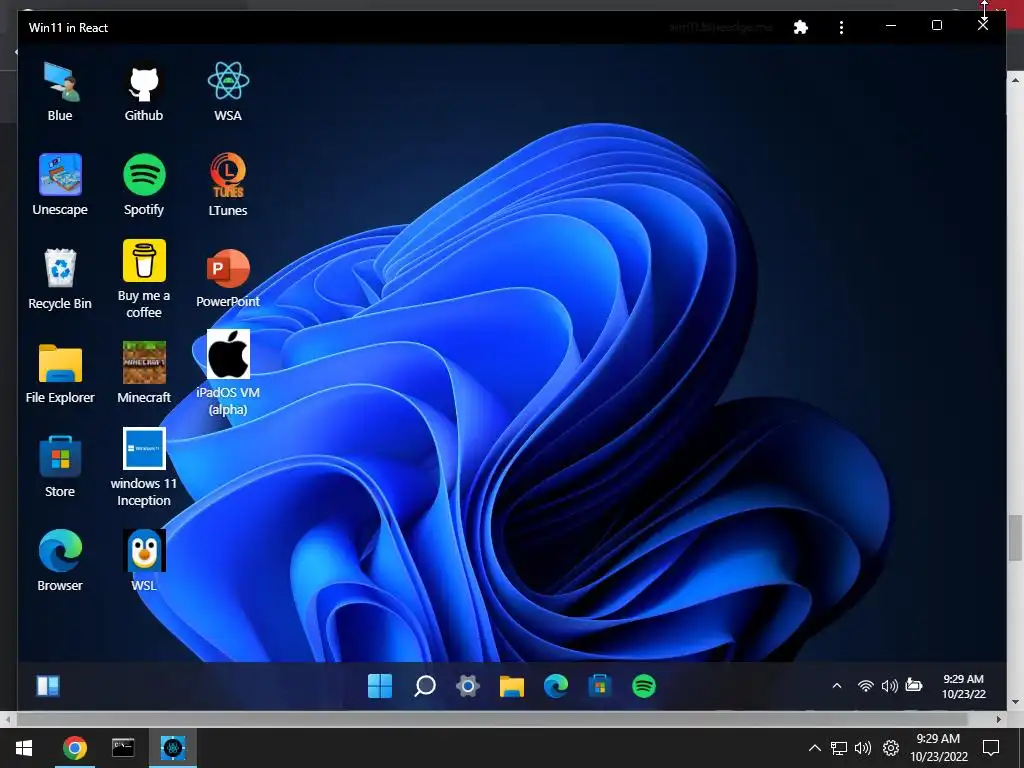Open File Explorer desktop shortcut

pyautogui.click(x=60, y=374)
